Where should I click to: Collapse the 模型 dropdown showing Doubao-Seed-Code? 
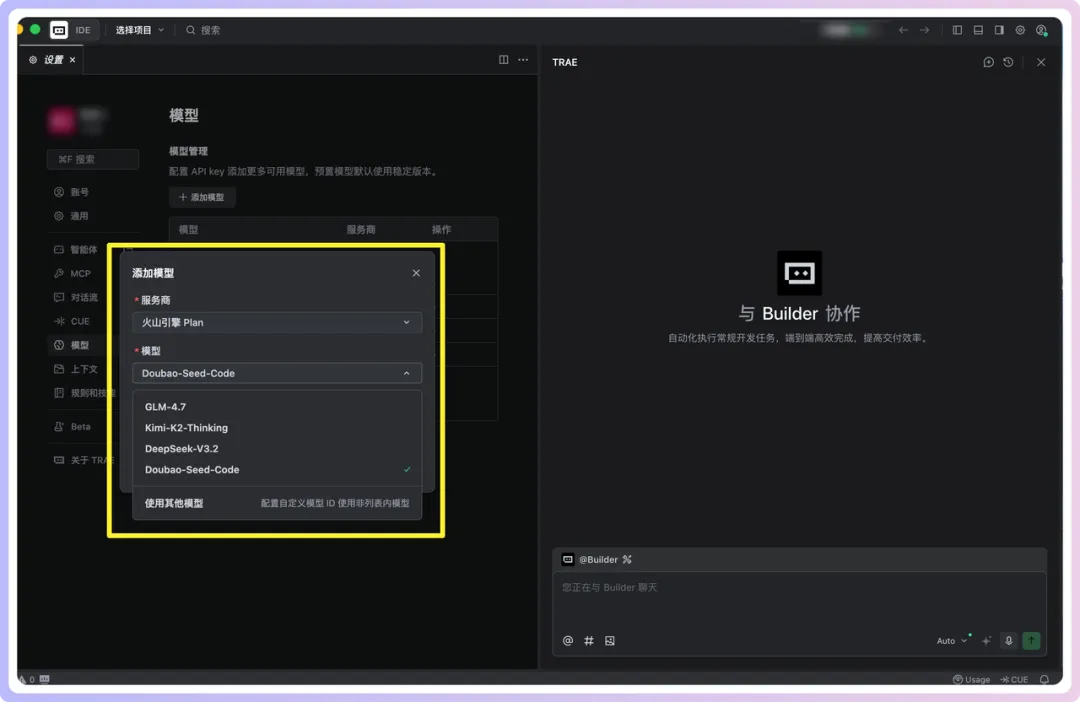277,373
